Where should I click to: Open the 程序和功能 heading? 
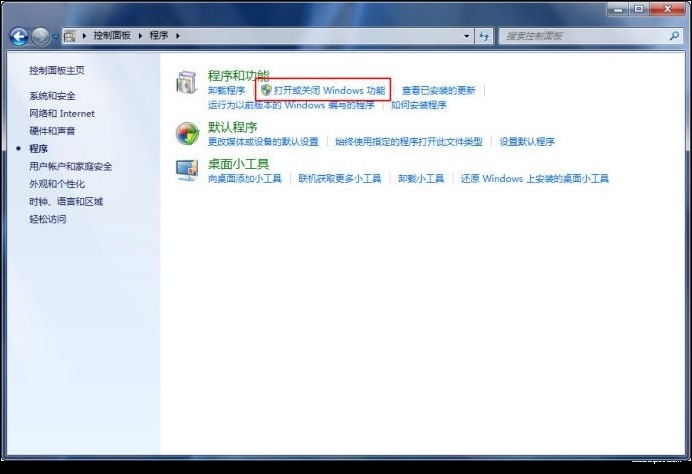coord(238,75)
